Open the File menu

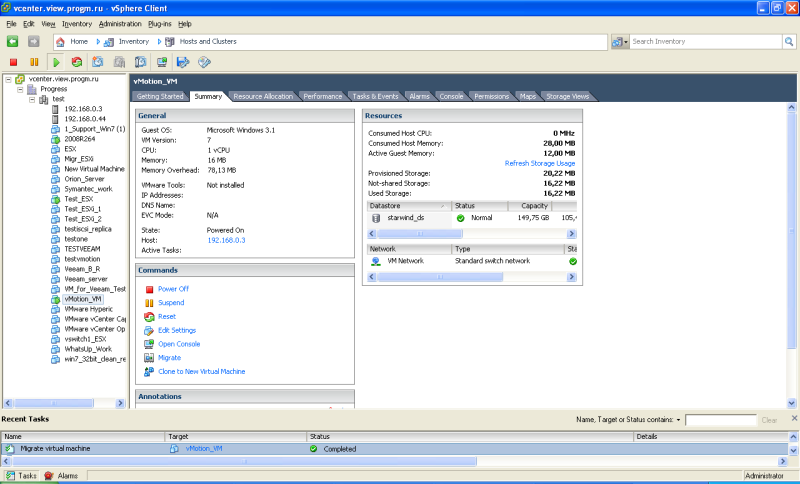click(x=11, y=24)
